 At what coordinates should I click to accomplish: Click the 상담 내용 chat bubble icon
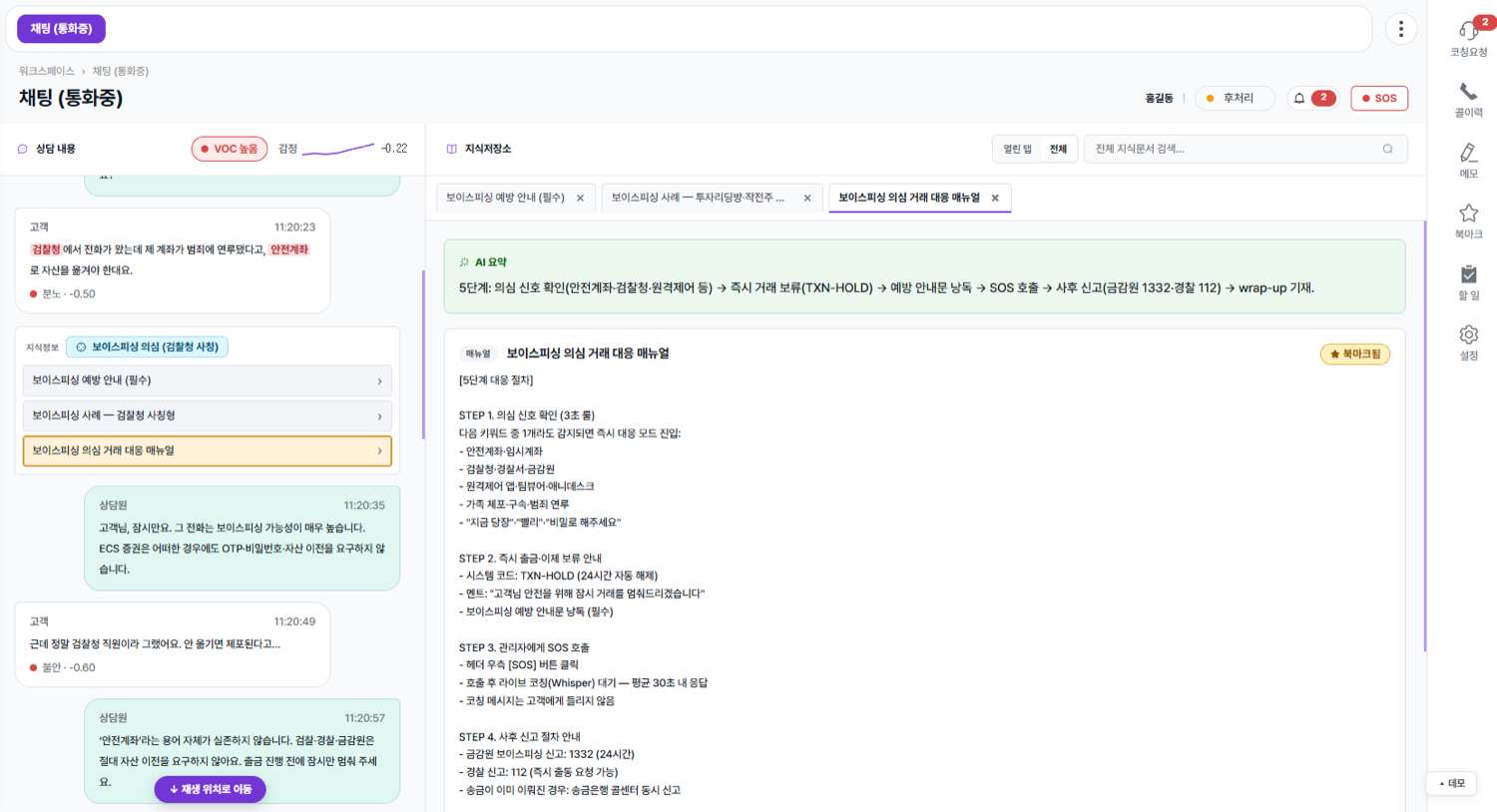[x=23, y=149]
